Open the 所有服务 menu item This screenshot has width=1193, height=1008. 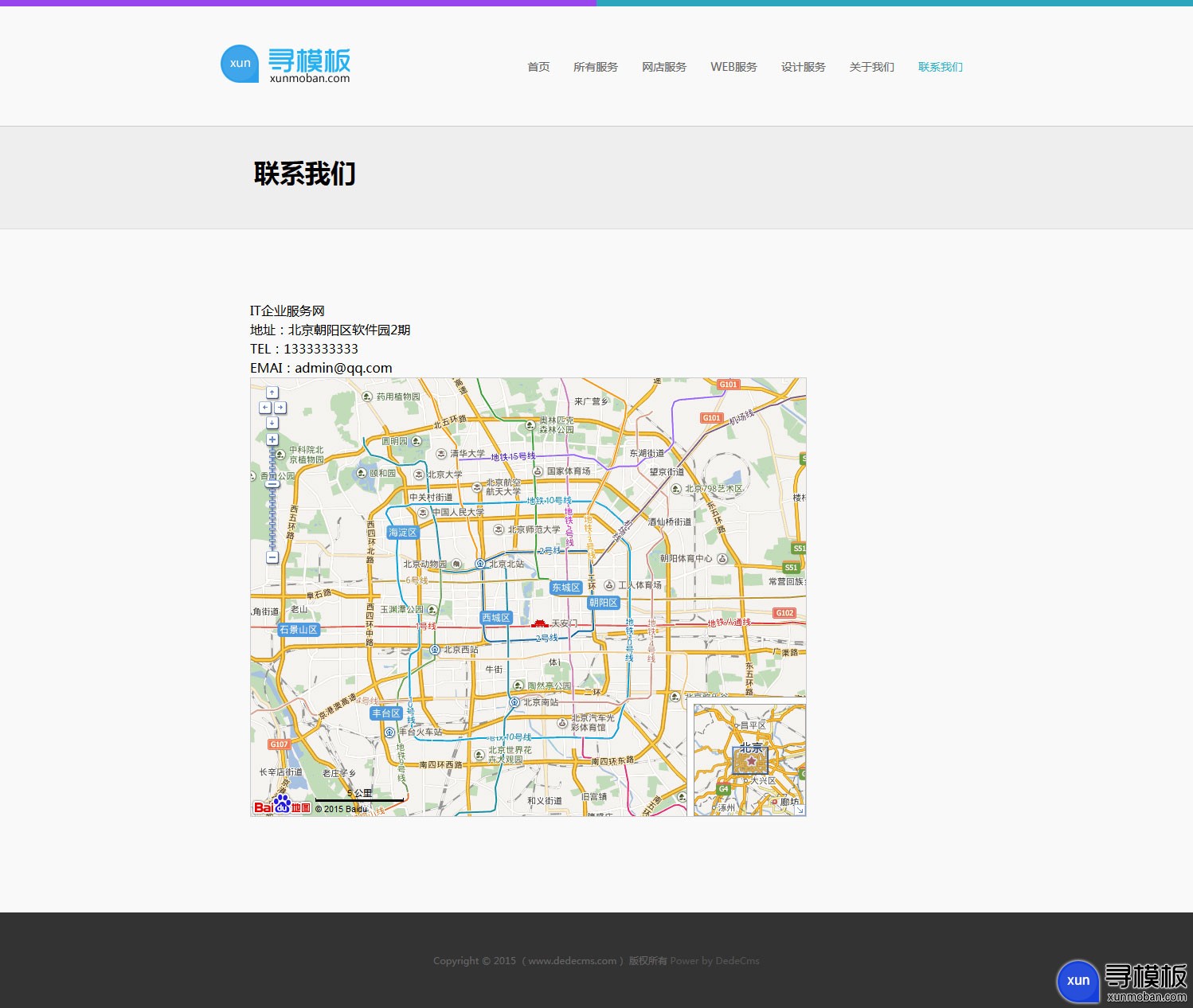pos(596,67)
